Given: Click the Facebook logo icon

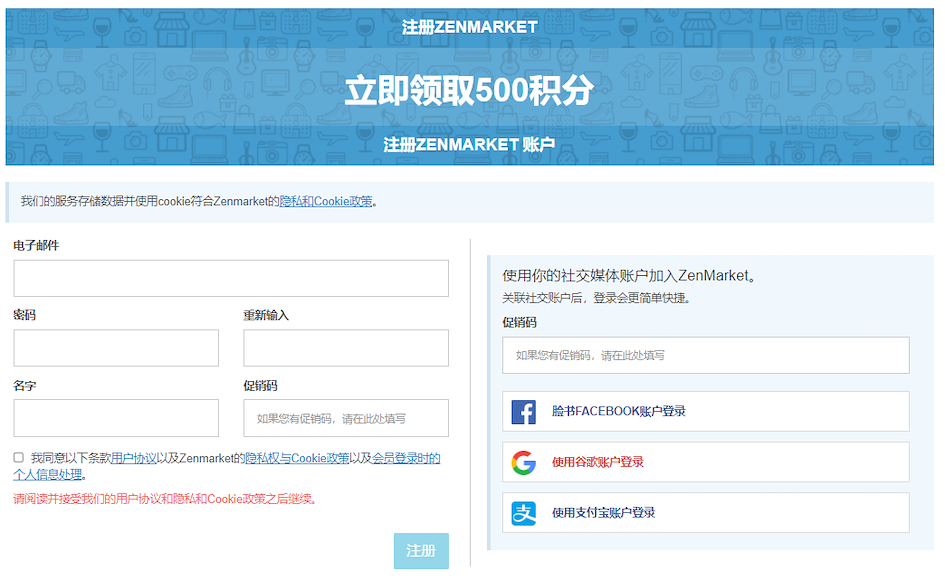Looking at the screenshot, I should pyautogui.click(x=524, y=412).
